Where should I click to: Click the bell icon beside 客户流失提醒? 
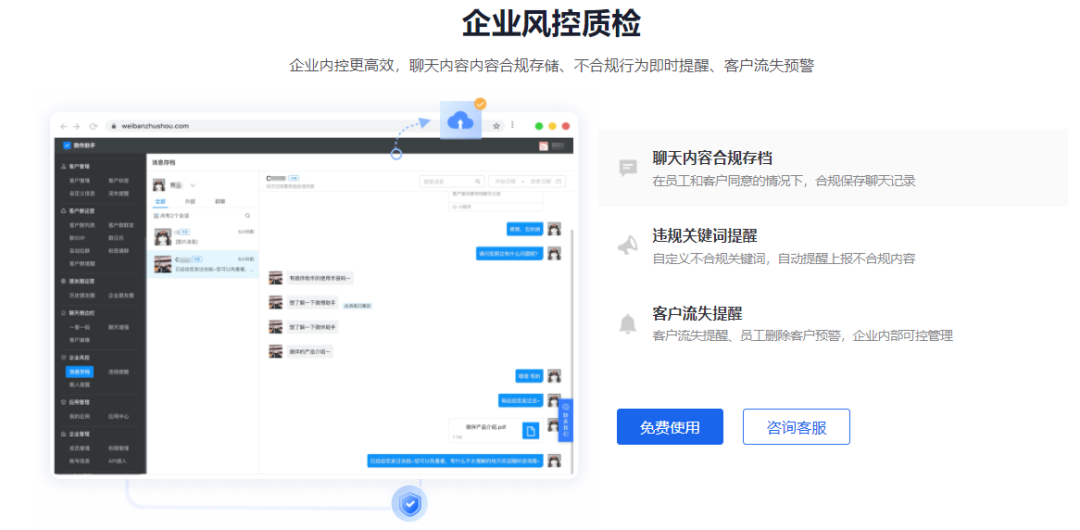coord(627,323)
